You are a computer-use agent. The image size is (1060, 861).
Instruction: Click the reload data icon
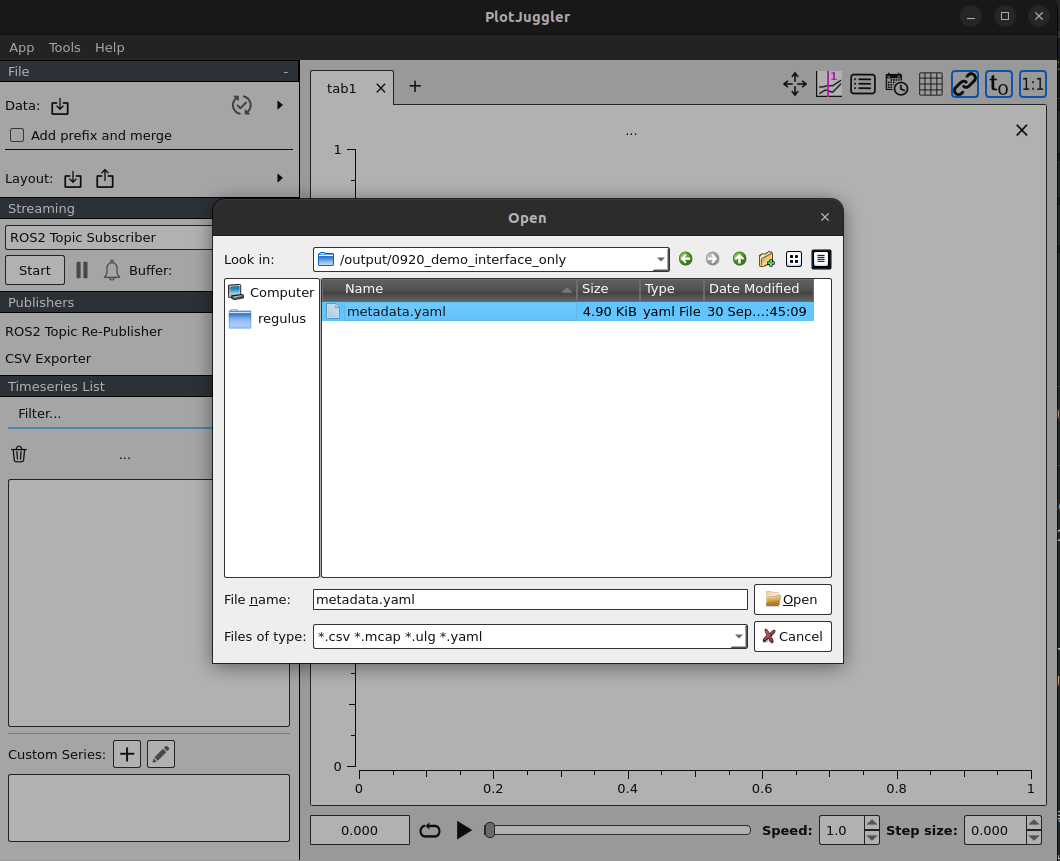coord(241,105)
